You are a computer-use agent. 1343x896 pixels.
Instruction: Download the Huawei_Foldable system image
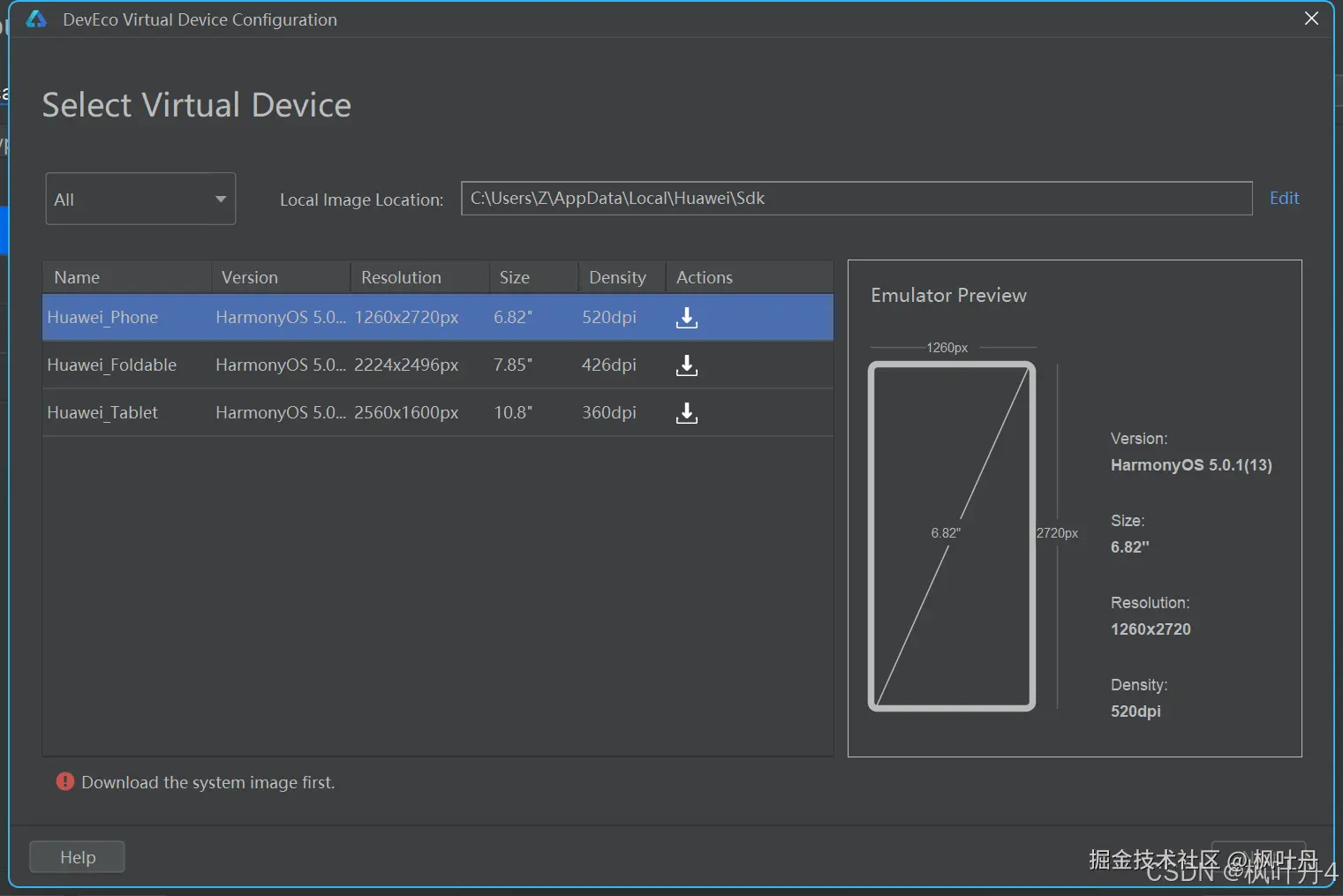686,365
